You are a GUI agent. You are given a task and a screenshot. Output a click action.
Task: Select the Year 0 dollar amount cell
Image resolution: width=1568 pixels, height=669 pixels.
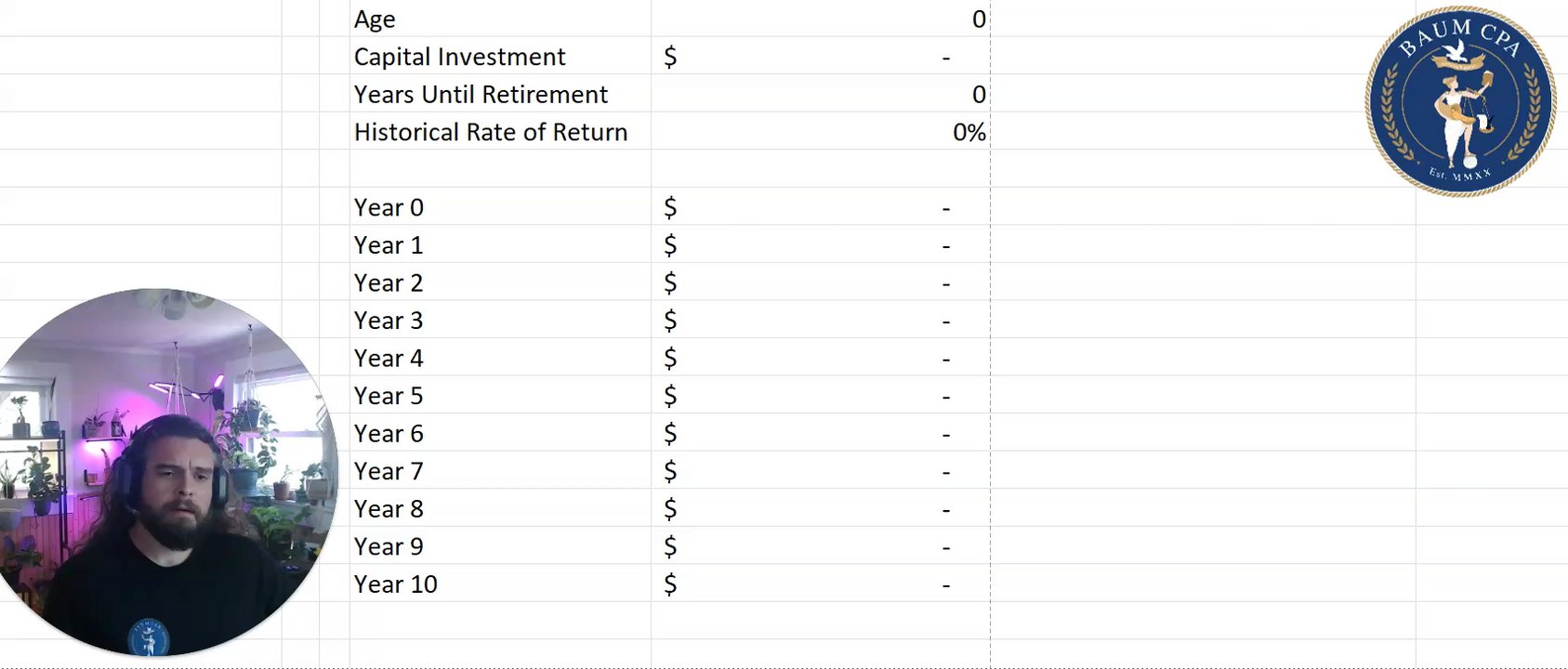tap(820, 208)
